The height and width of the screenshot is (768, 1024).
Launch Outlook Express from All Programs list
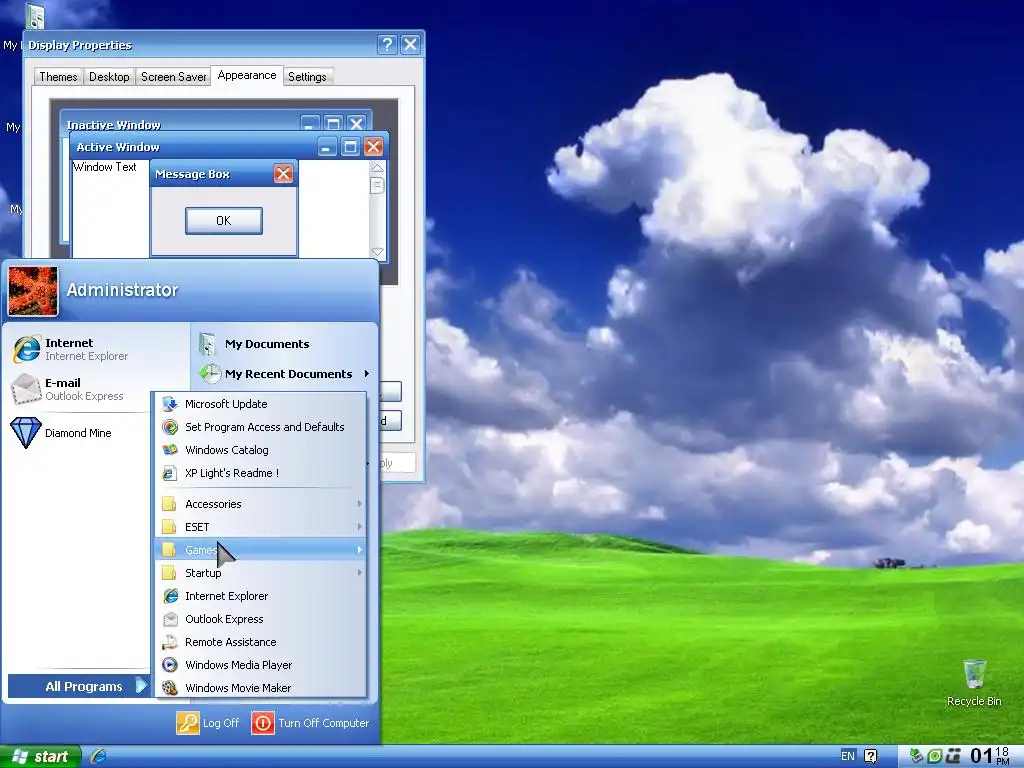pos(261,618)
